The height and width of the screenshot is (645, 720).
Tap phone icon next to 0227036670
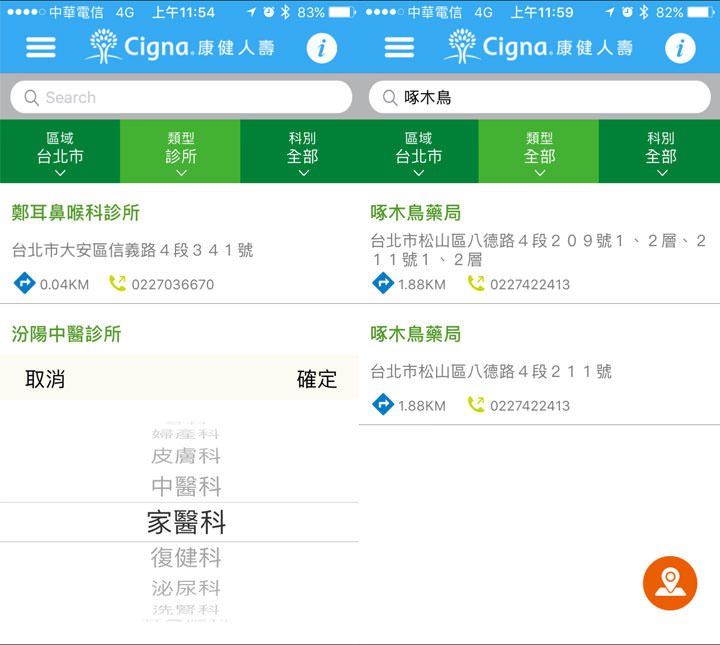click(118, 284)
